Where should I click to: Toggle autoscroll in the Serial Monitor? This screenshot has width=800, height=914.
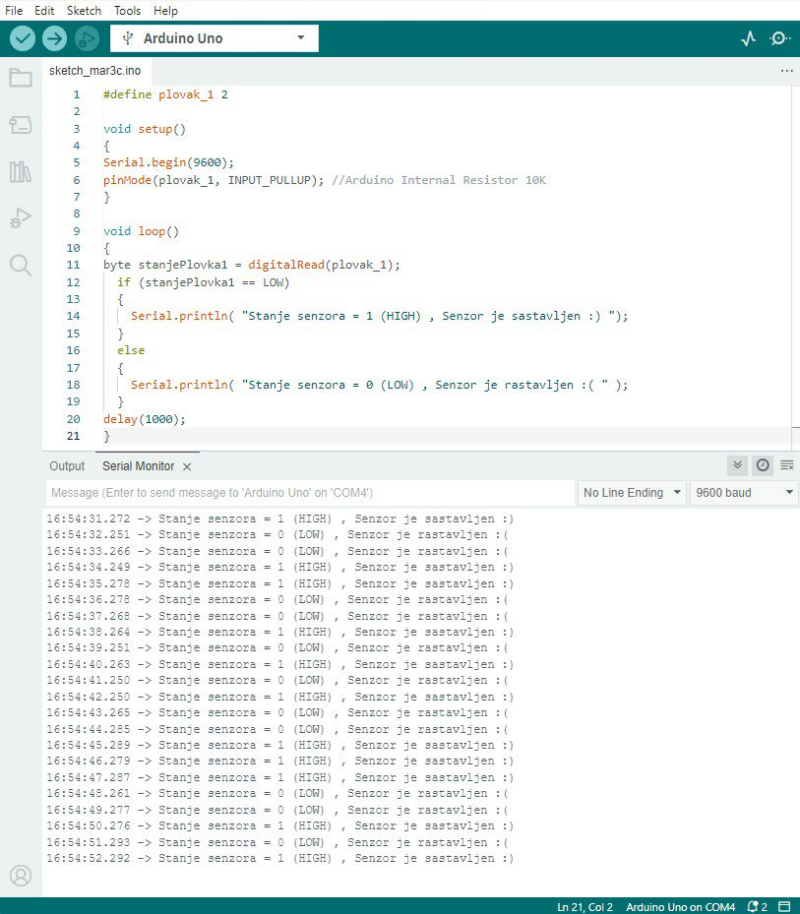coord(738,466)
